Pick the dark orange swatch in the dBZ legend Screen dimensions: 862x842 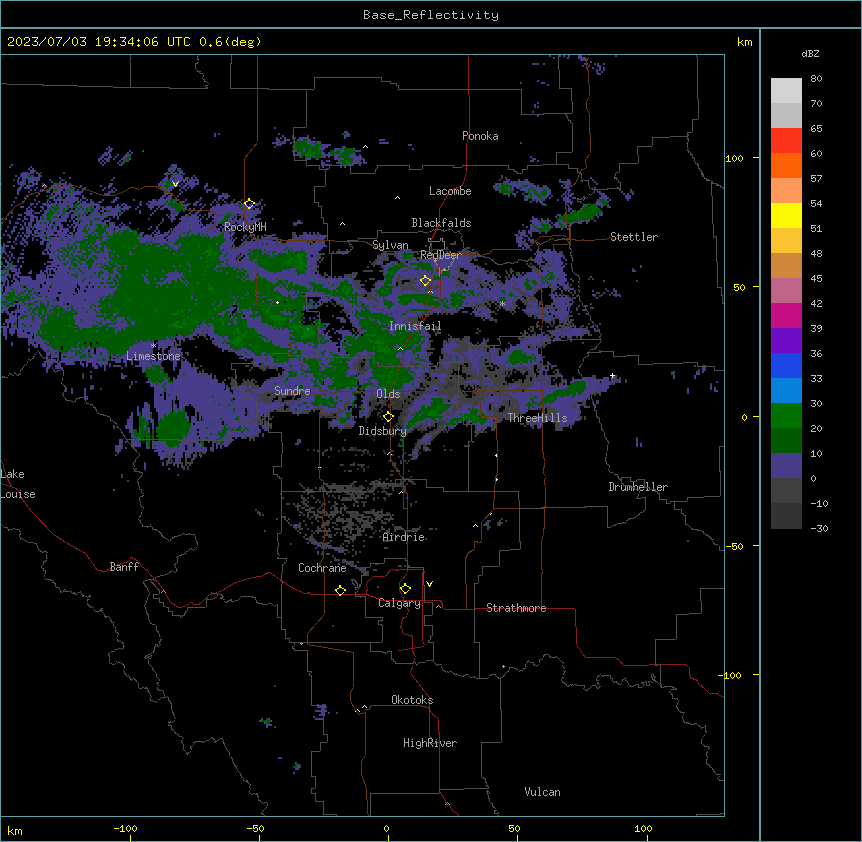[x=786, y=165]
